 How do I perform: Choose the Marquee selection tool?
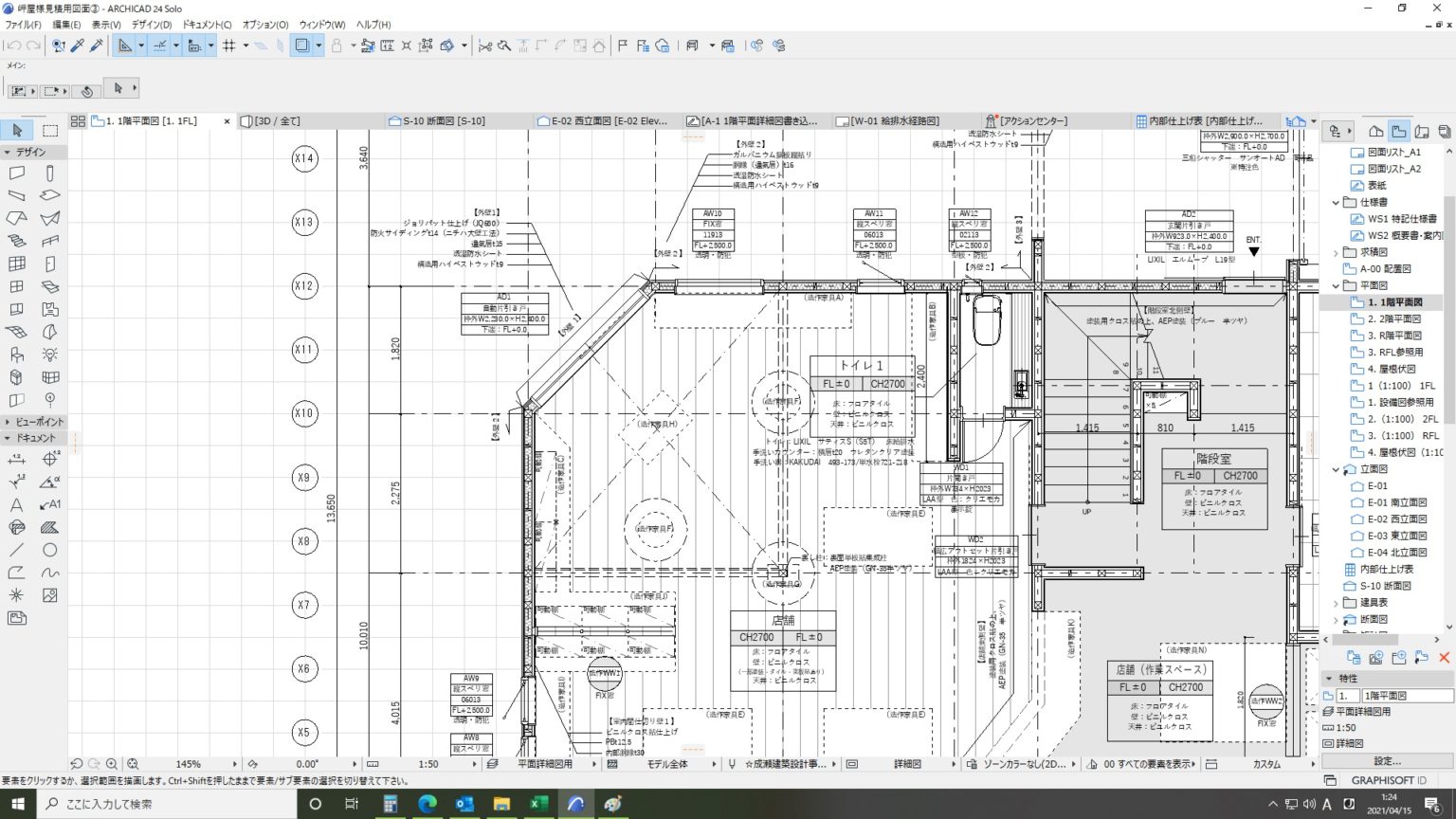pos(50,130)
